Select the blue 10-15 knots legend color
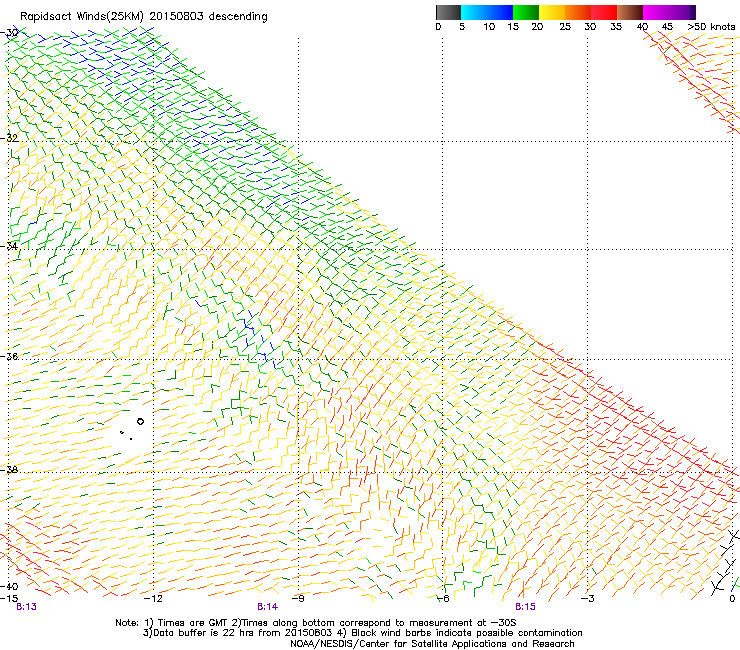The width and height of the screenshot is (740, 650). tap(500, 12)
